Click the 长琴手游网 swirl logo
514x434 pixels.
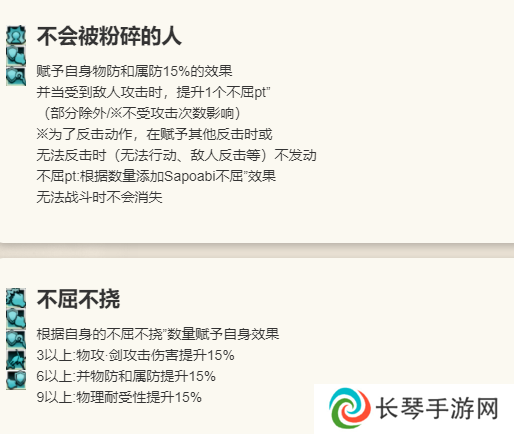pyautogui.click(x=349, y=408)
